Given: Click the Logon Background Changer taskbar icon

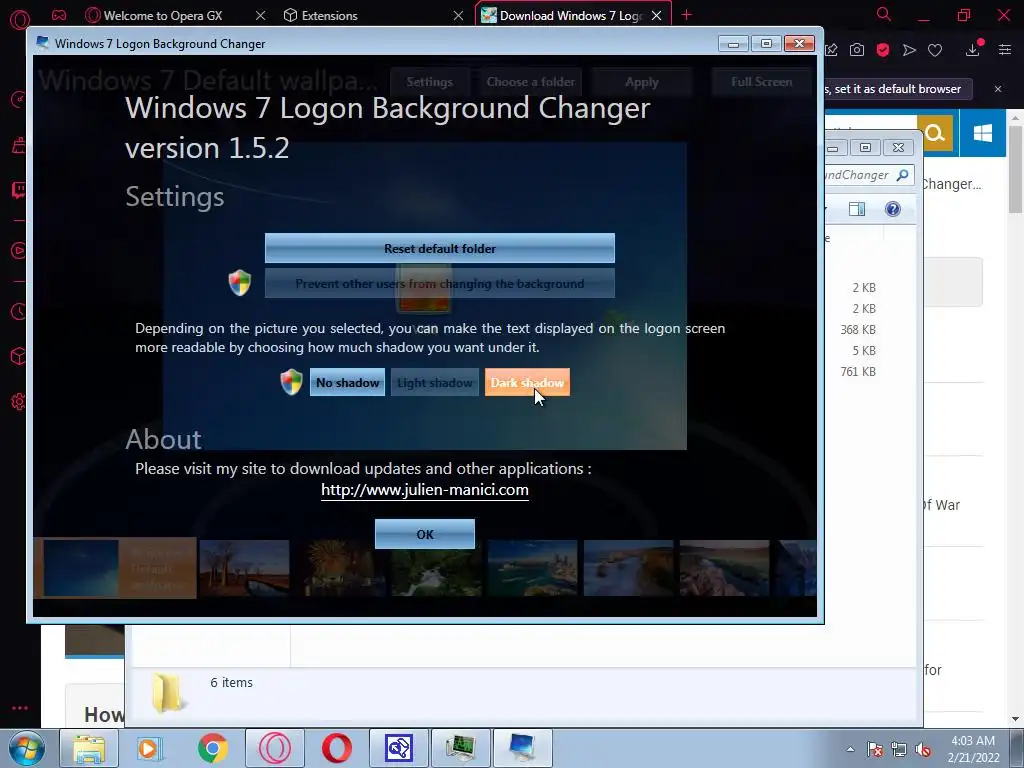Looking at the screenshot, I should point(523,748).
